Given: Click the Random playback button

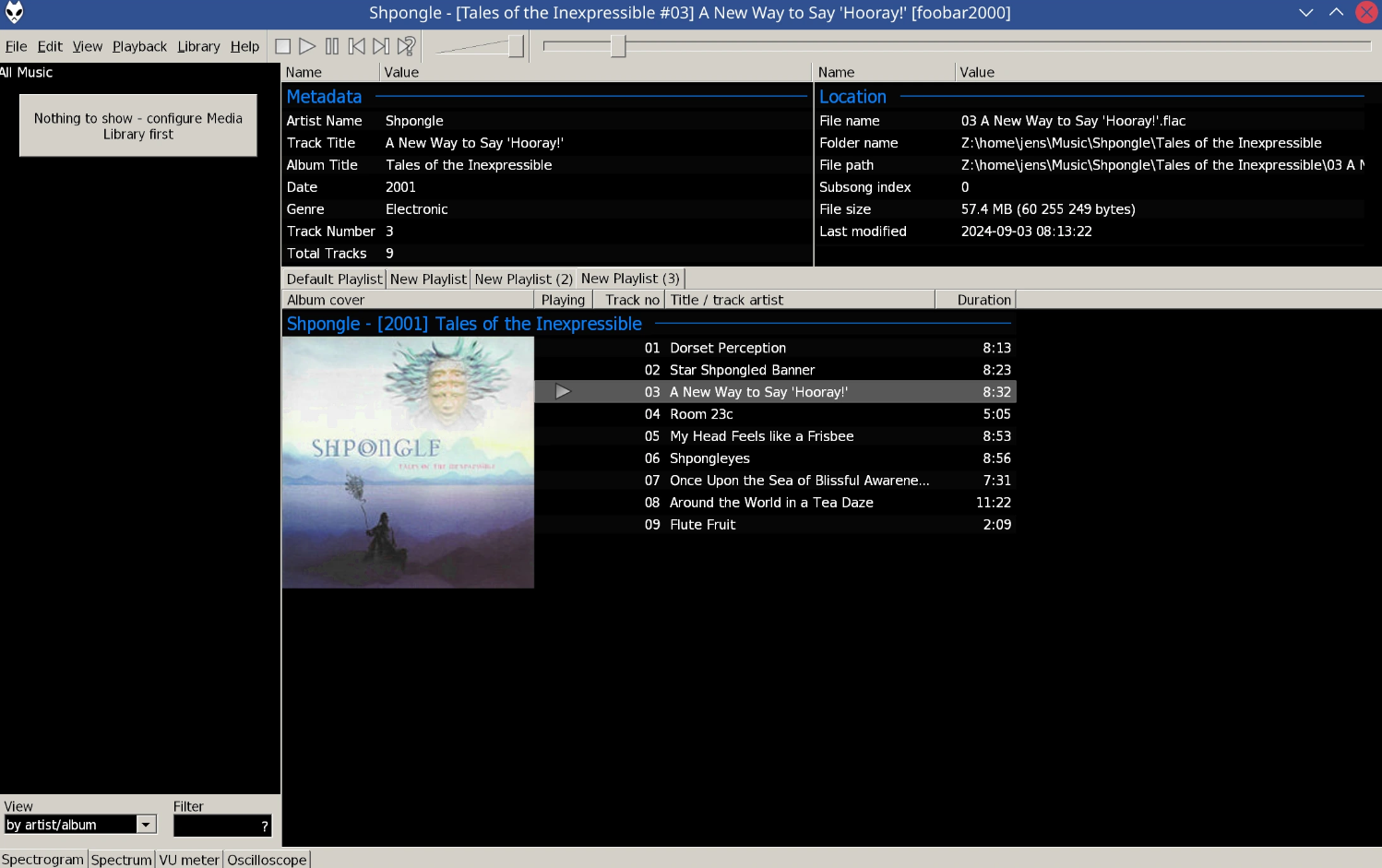Looking at the screenshot, I should (x=406, y=46).
